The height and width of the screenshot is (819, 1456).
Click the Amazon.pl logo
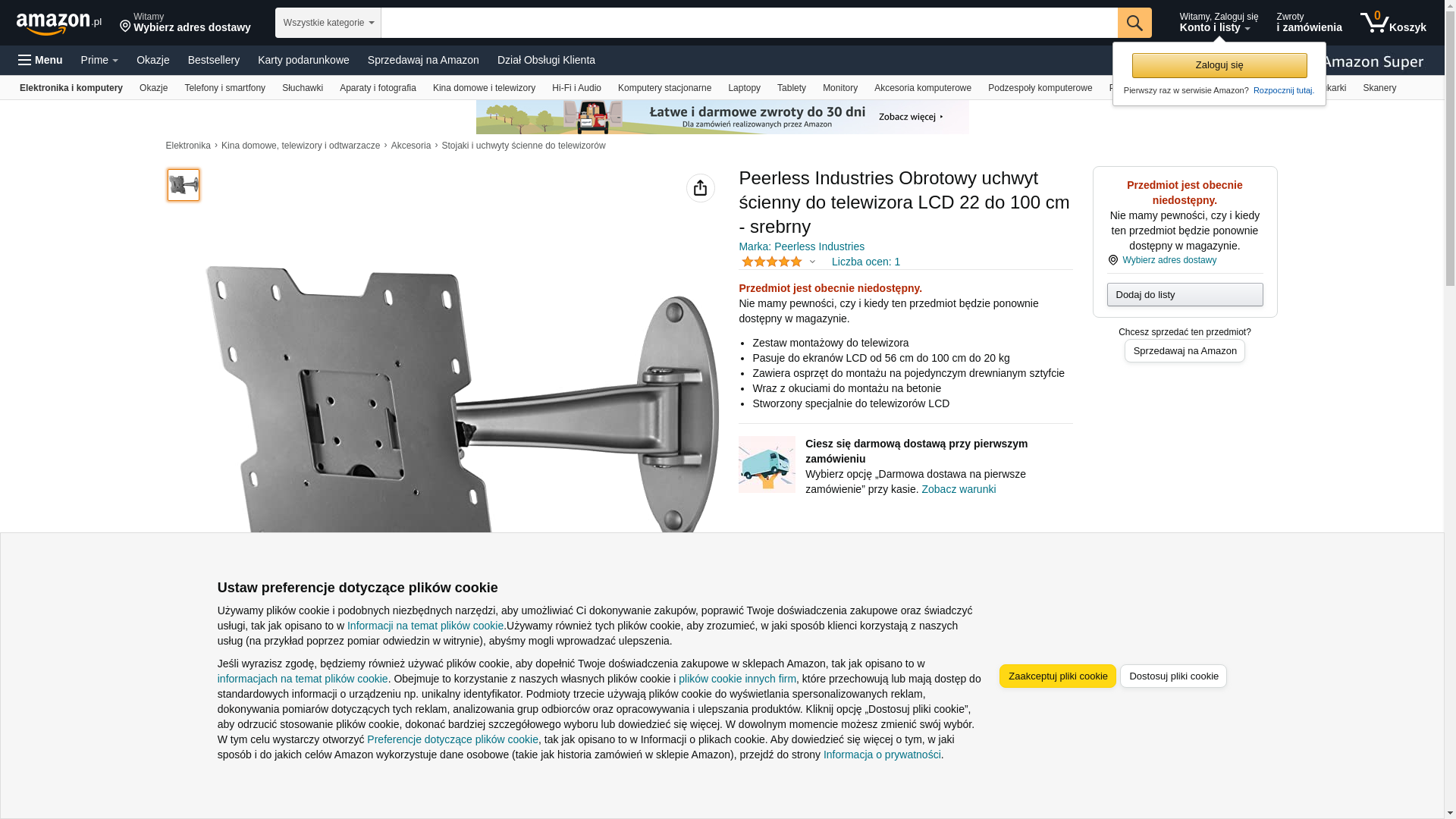point(59,23)
